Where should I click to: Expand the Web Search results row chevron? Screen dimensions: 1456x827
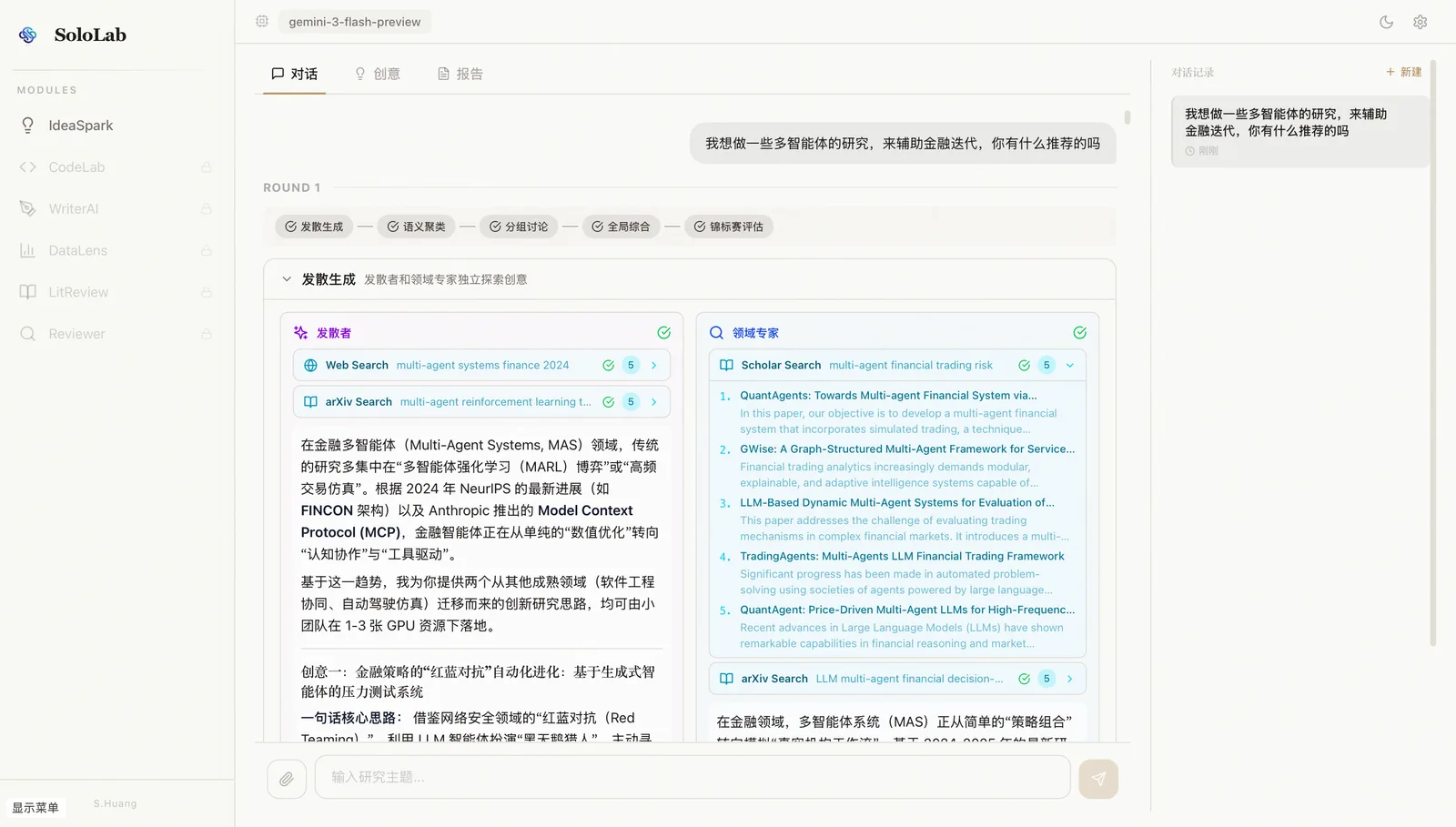[x=654, y=366]
